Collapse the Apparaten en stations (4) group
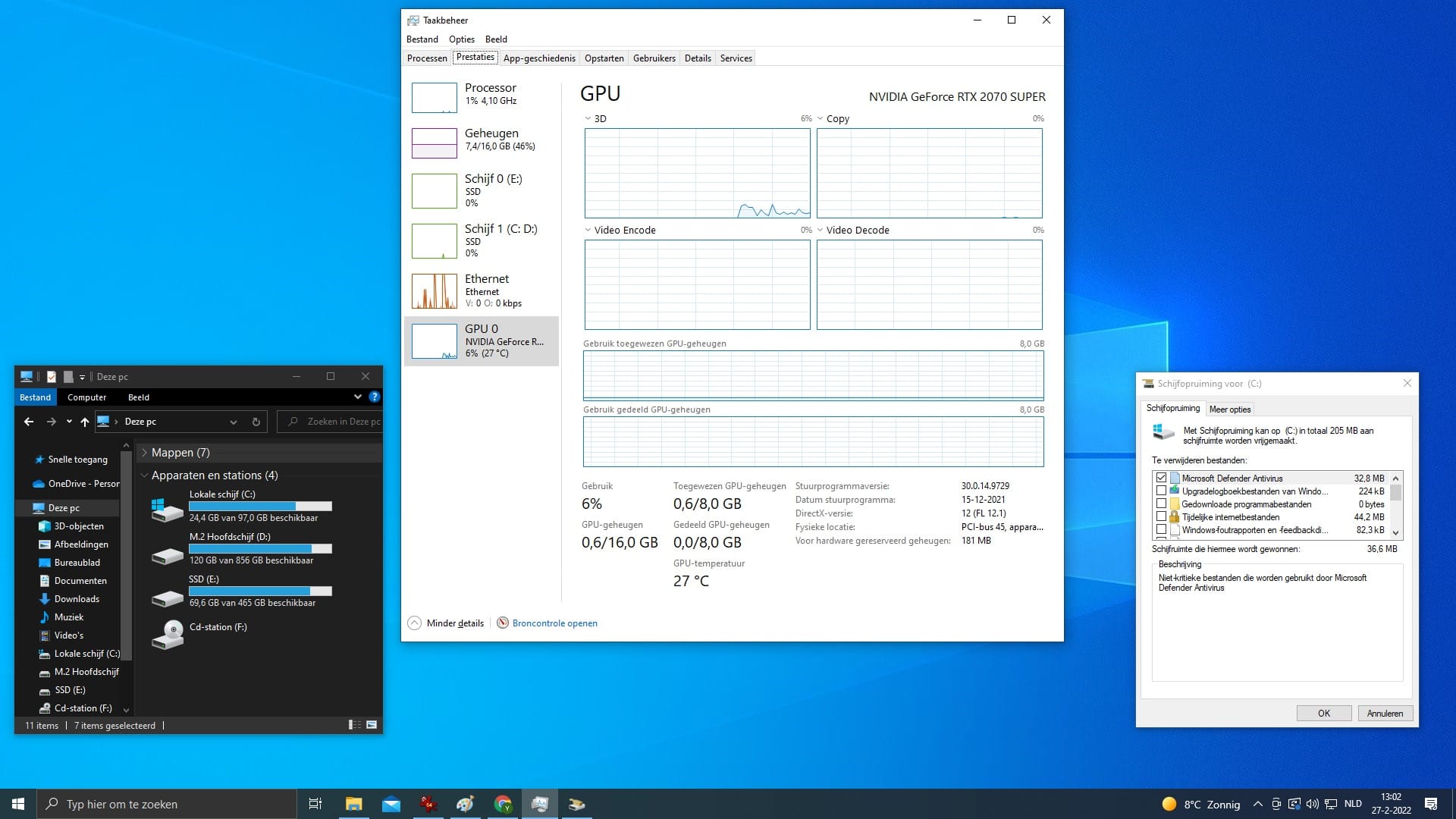The width and height of the screenshot is (1456, 819). point(144,475)
